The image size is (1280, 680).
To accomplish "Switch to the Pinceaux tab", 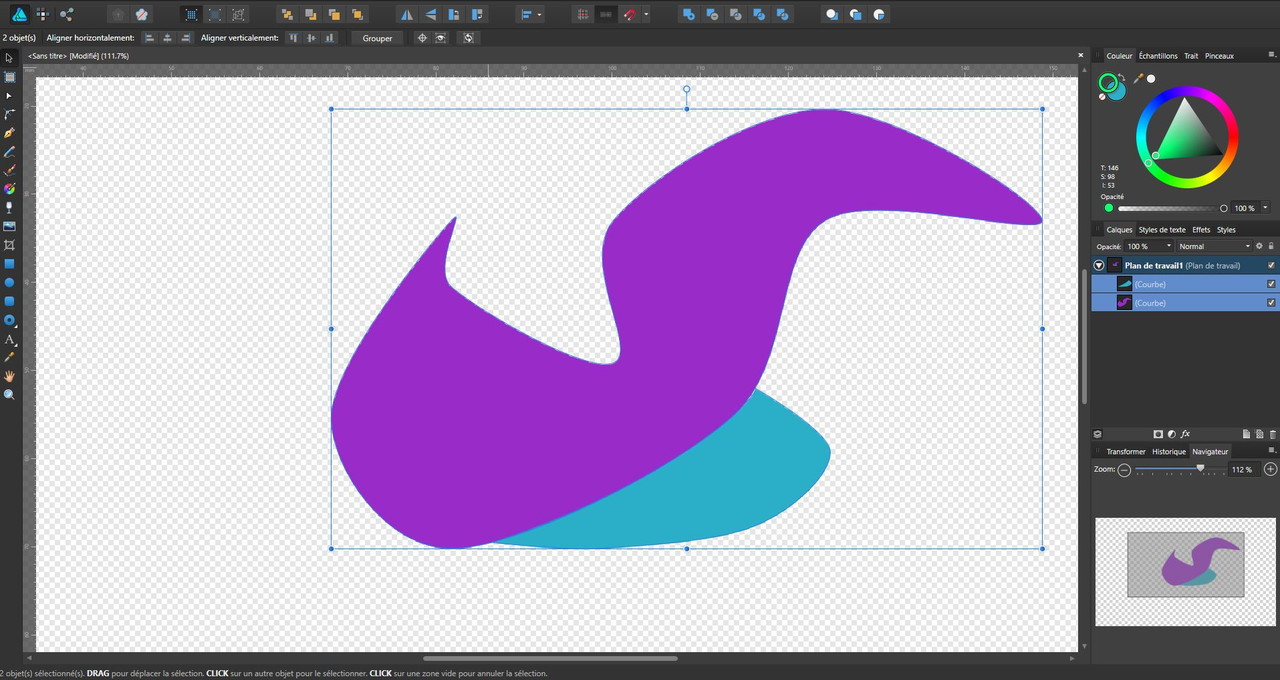I will 1219,56.
